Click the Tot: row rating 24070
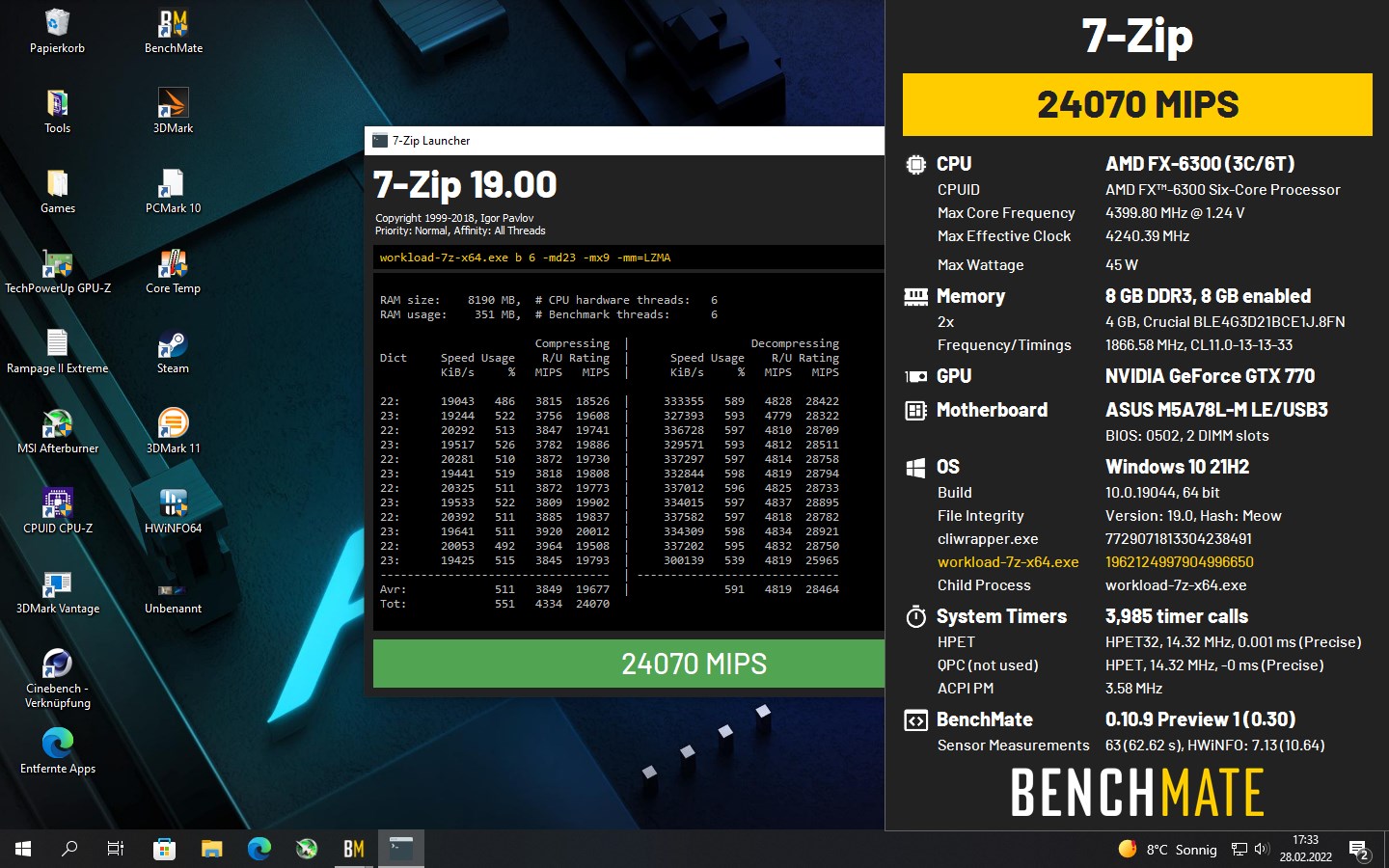The width and height of the screenshot is (1389, 868). tap(592, 604)
